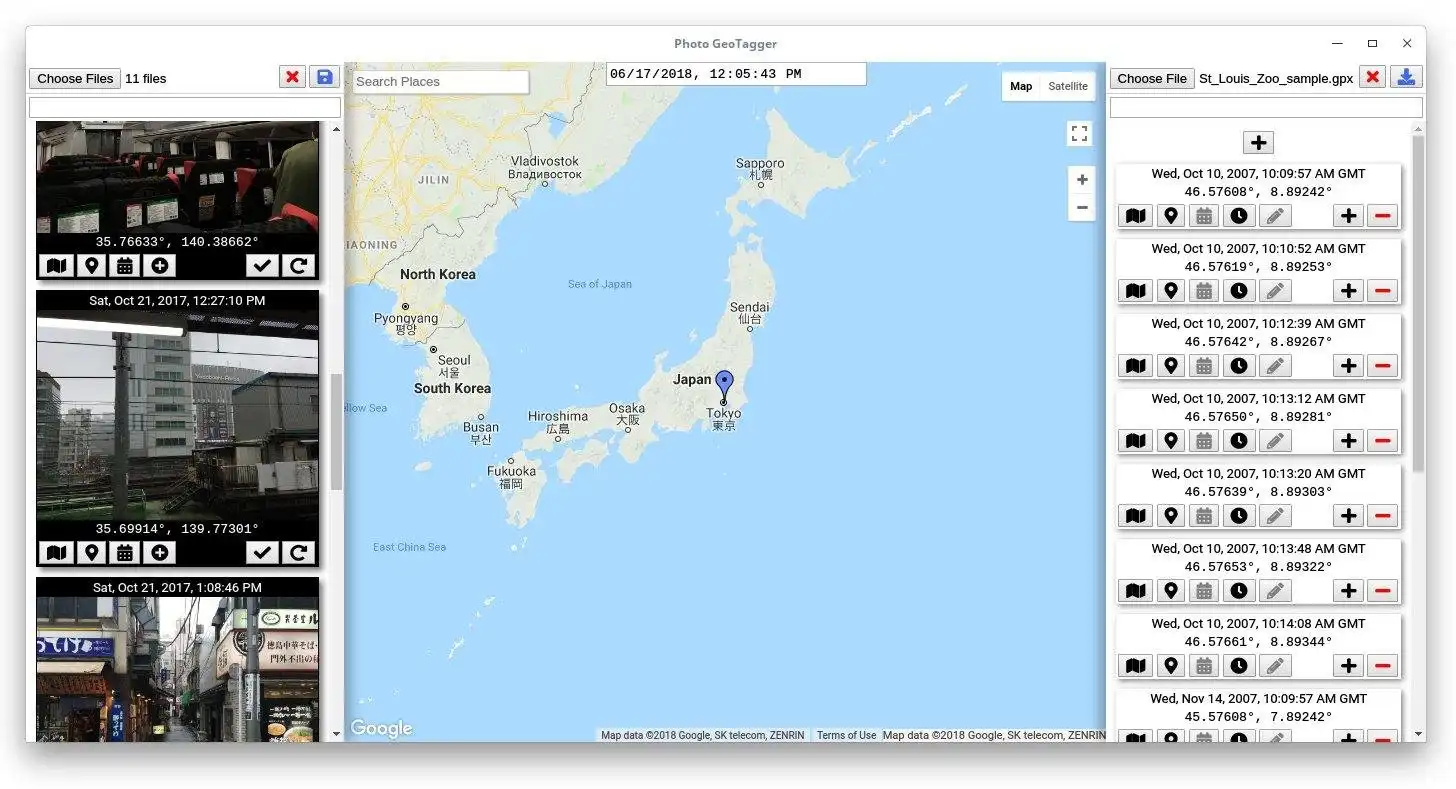Click the circular arrow icon on the 12:27:10 PM photo card
Viewport: 1456px width, 789px height.
click(298, 552)
